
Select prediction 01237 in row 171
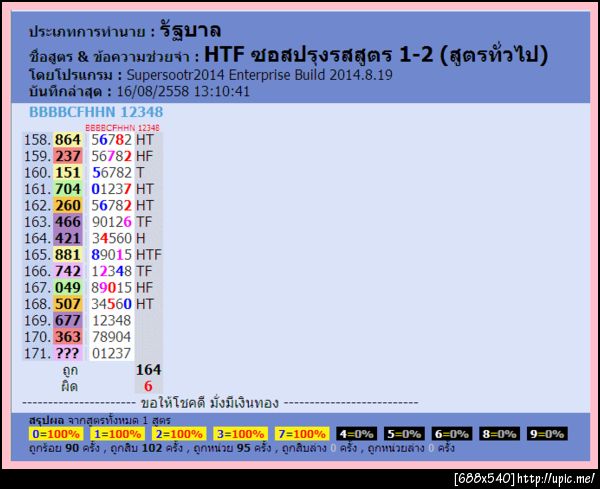(x=111, y=354)
